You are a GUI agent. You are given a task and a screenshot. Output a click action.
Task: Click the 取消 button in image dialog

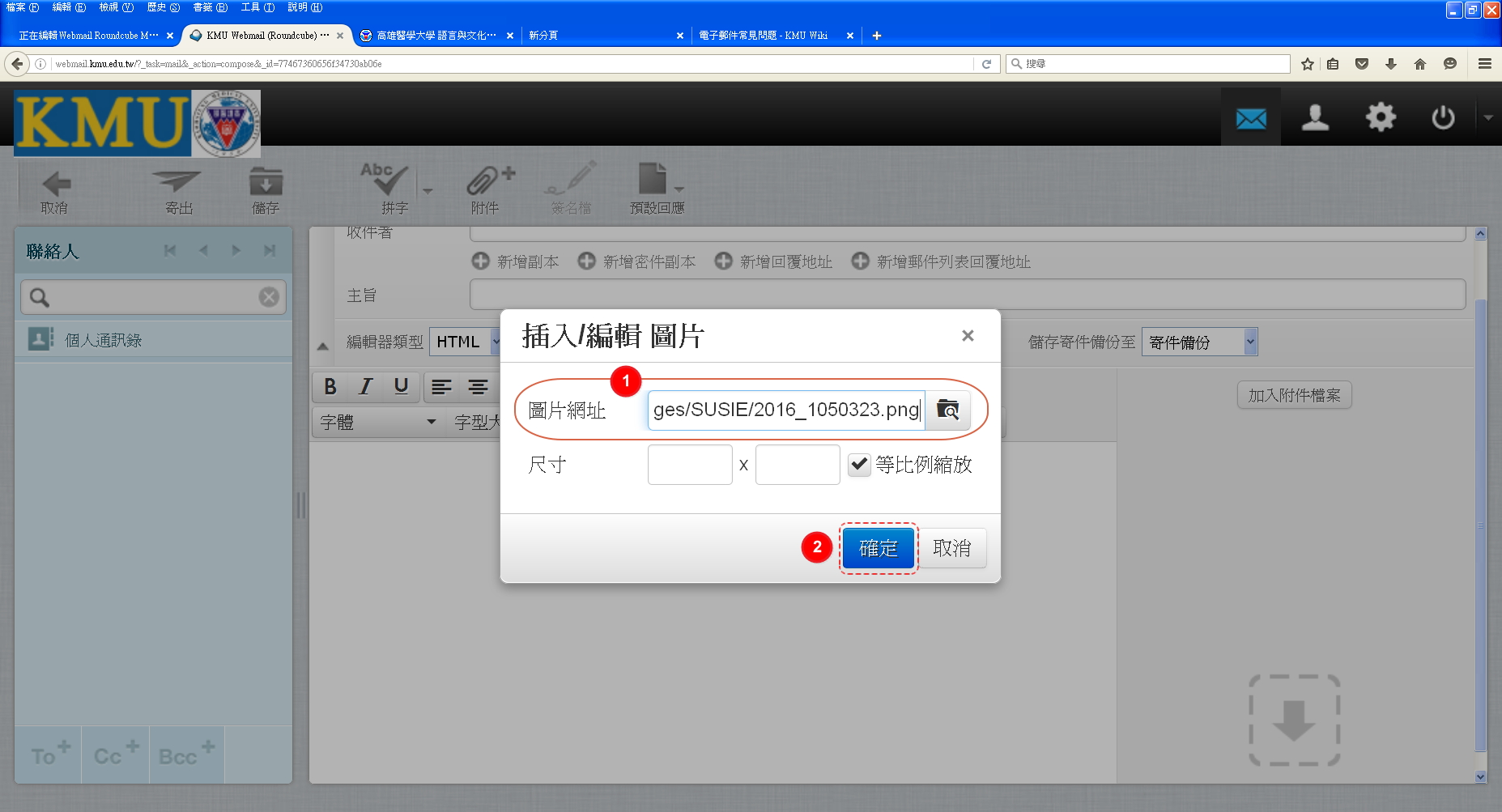click(x=952, y=549)
